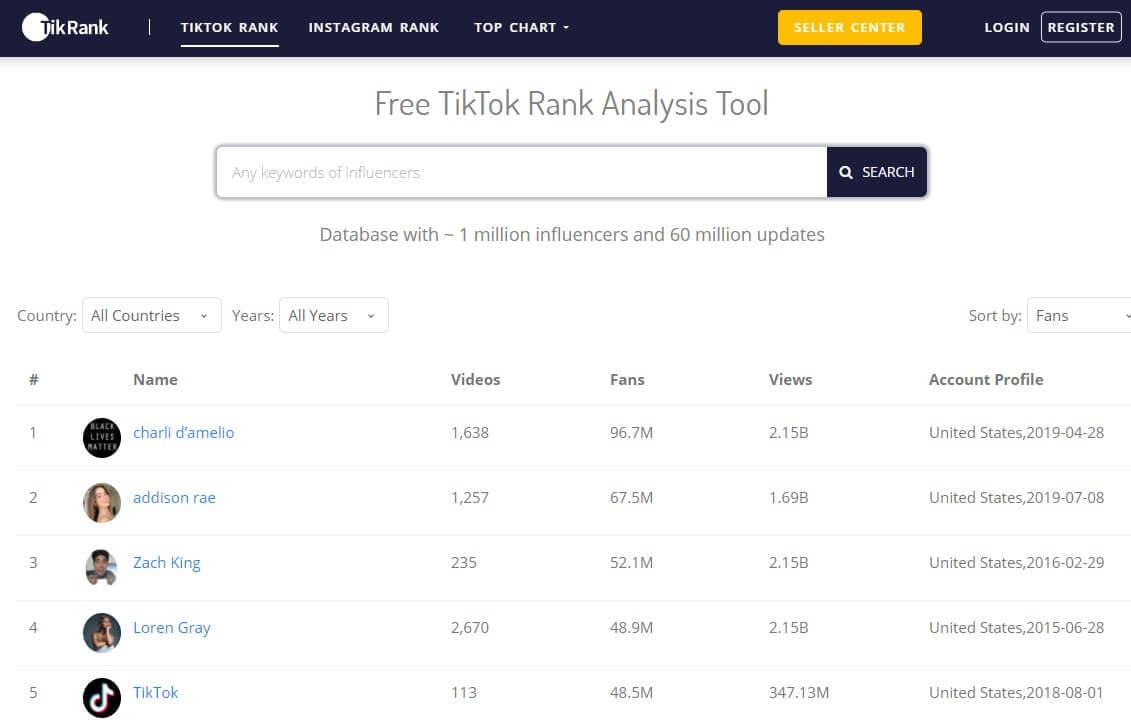
Task: Select the 2,670 videos cell
Action: 470,627
